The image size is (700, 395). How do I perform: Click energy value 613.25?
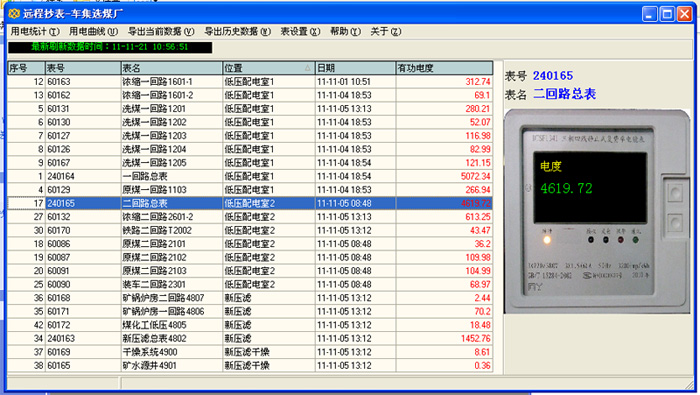(x=478, y=217)
